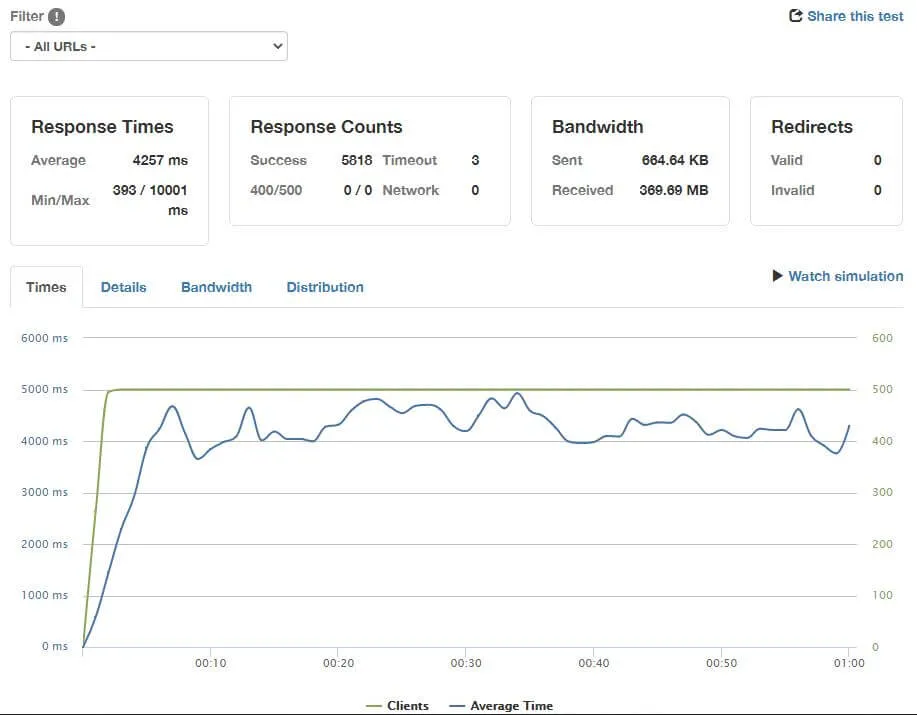Click the 400/500 value 0 / 0
This screenshot has width=917, height=715.
click(x=358, y=190)
